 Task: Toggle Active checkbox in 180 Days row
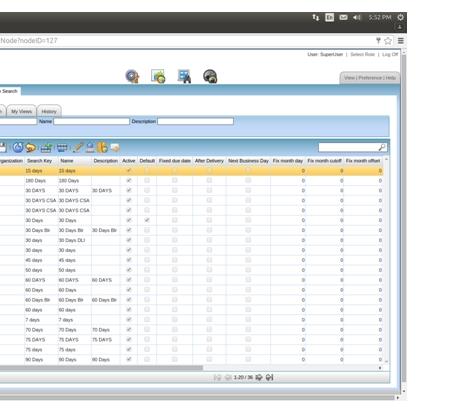(129, 180)
